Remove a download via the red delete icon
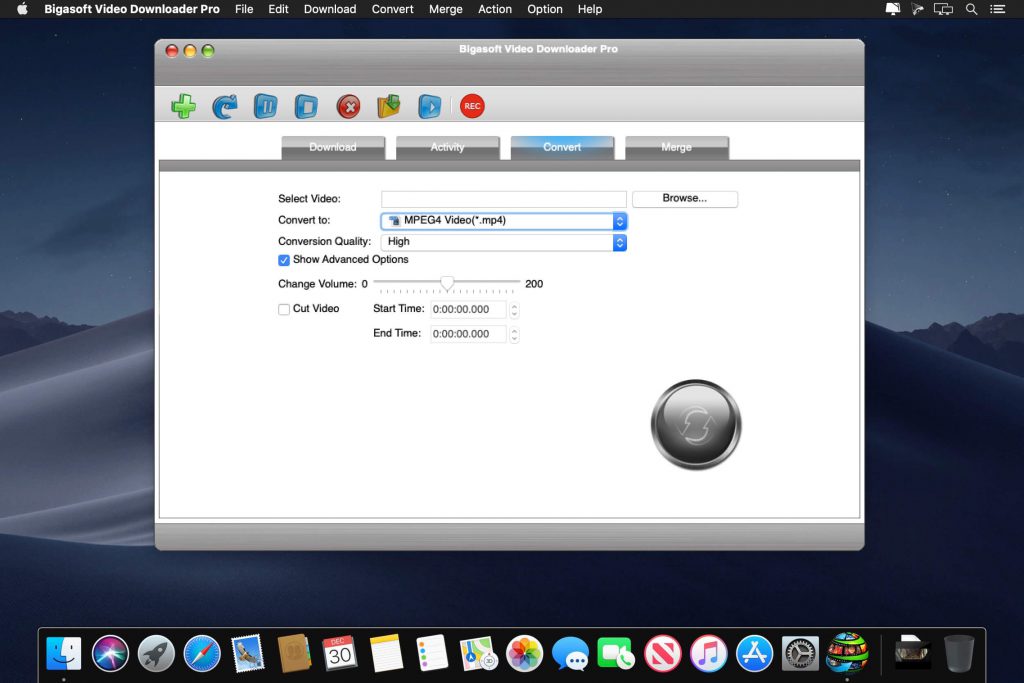 pyautogui.click(x=348, y=106)
